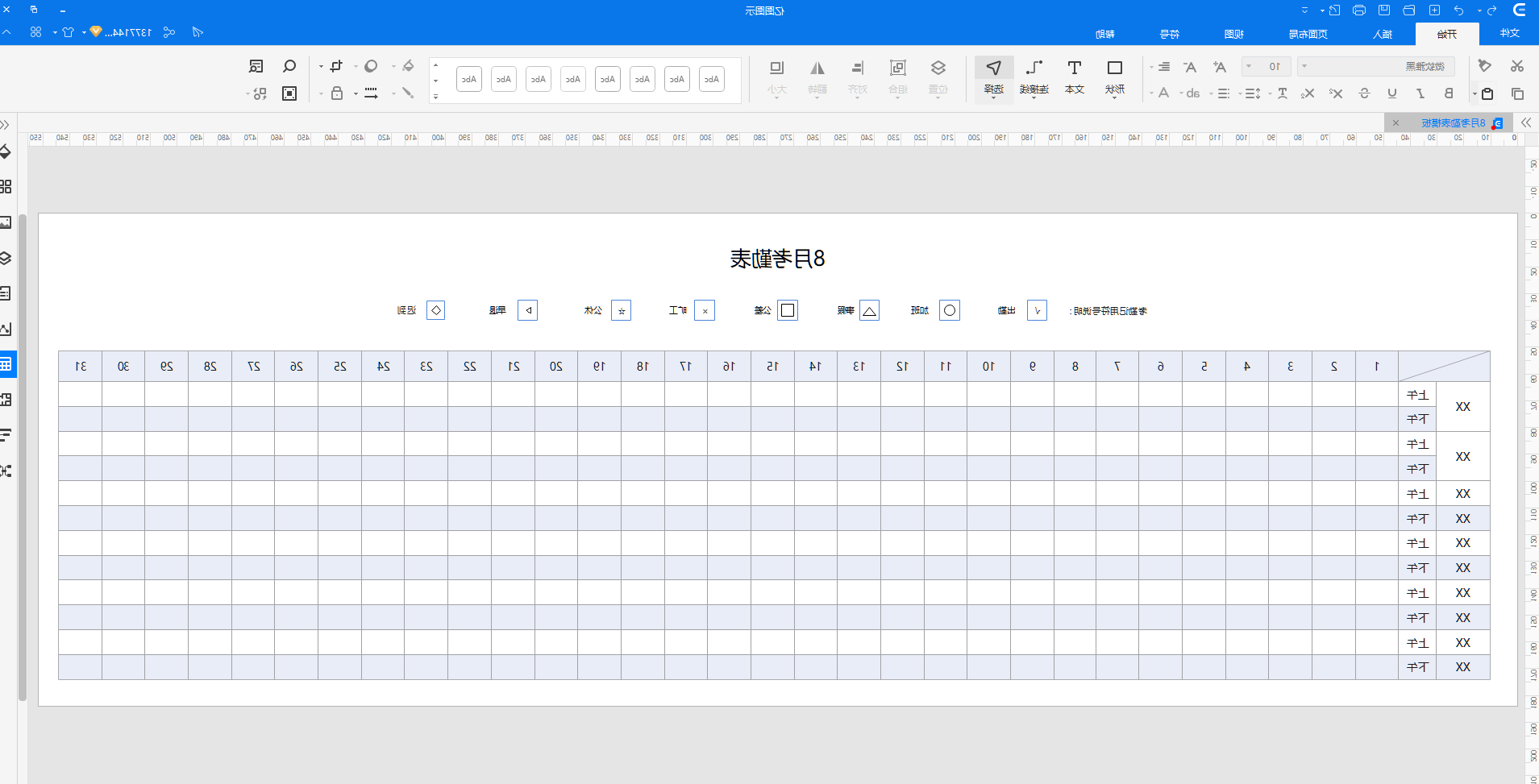
Task: Click the Replace shape icon
Action: pyautogui.click(x=260, y=93)
